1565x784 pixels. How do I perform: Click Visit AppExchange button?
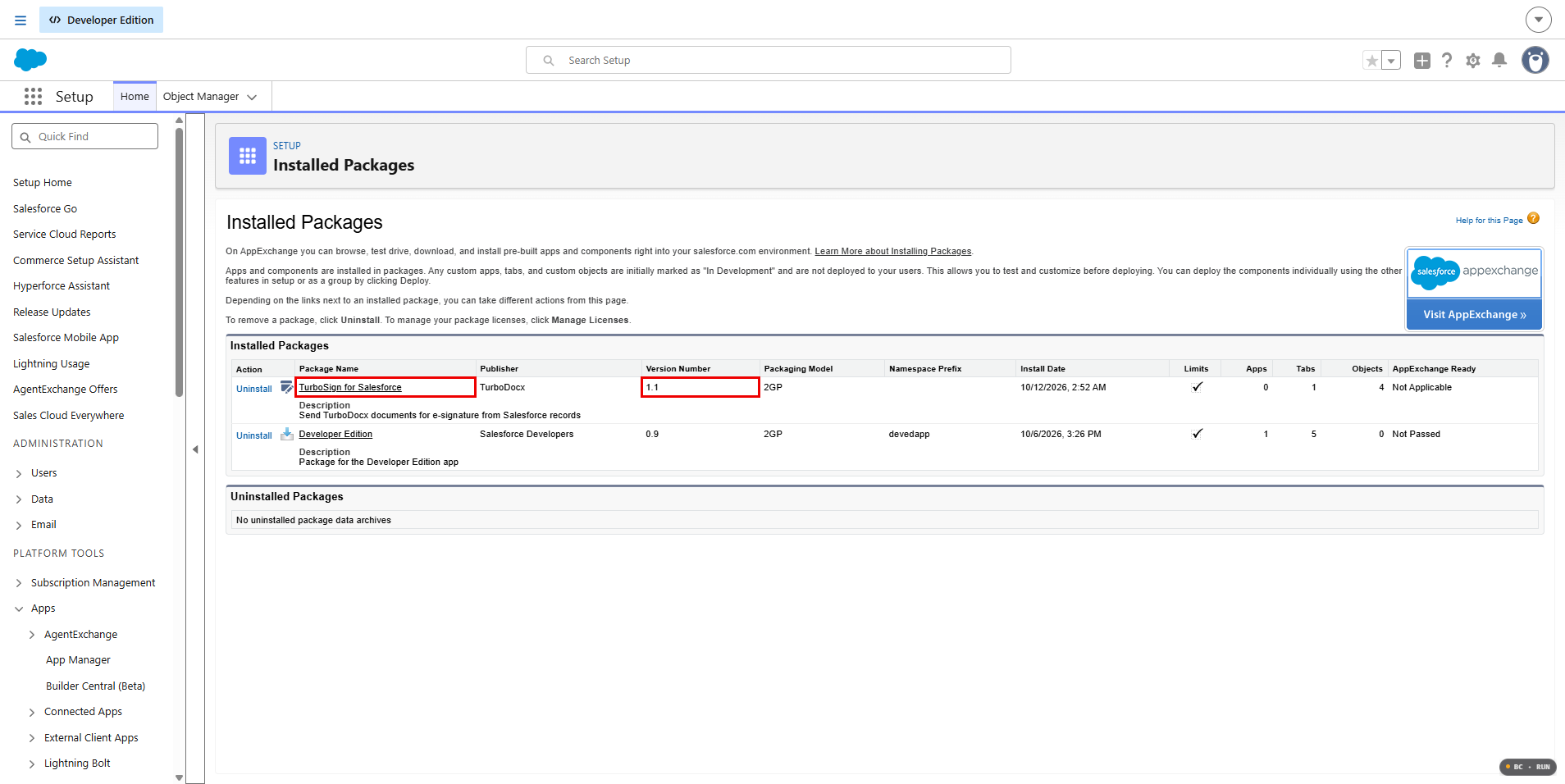tap(1474, 314)
